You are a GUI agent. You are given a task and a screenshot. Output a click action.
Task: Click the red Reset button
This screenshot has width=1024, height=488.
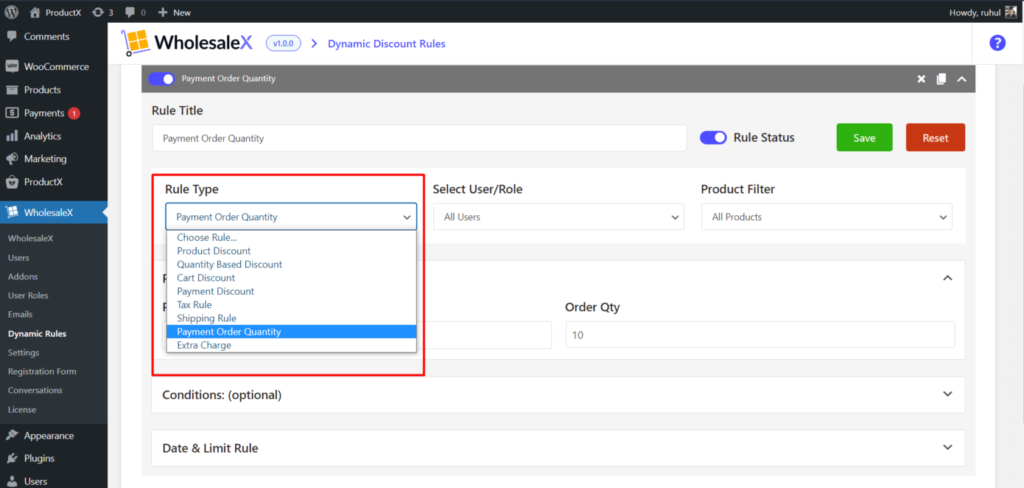click(935, 138)
